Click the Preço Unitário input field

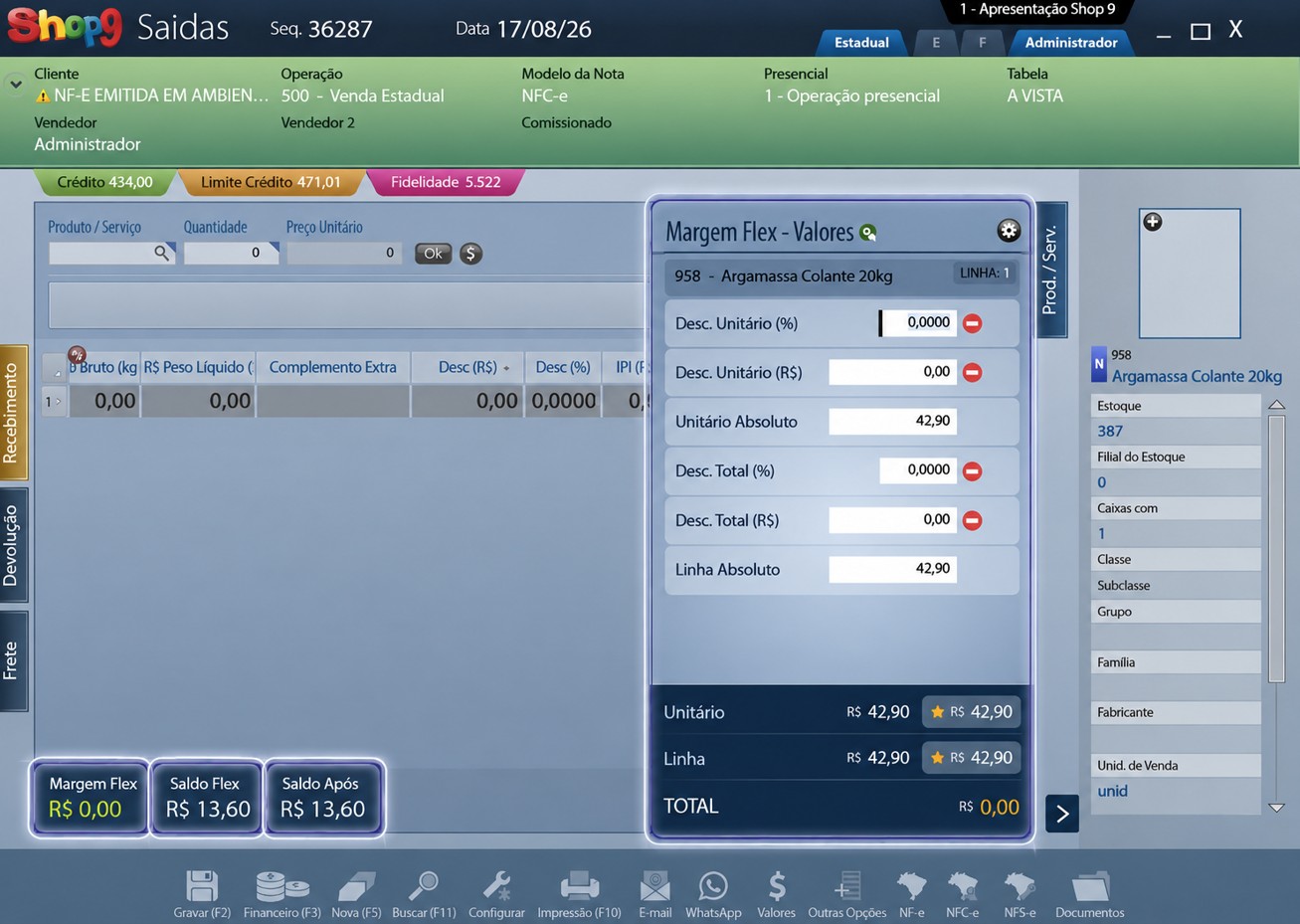pos(345,254)
